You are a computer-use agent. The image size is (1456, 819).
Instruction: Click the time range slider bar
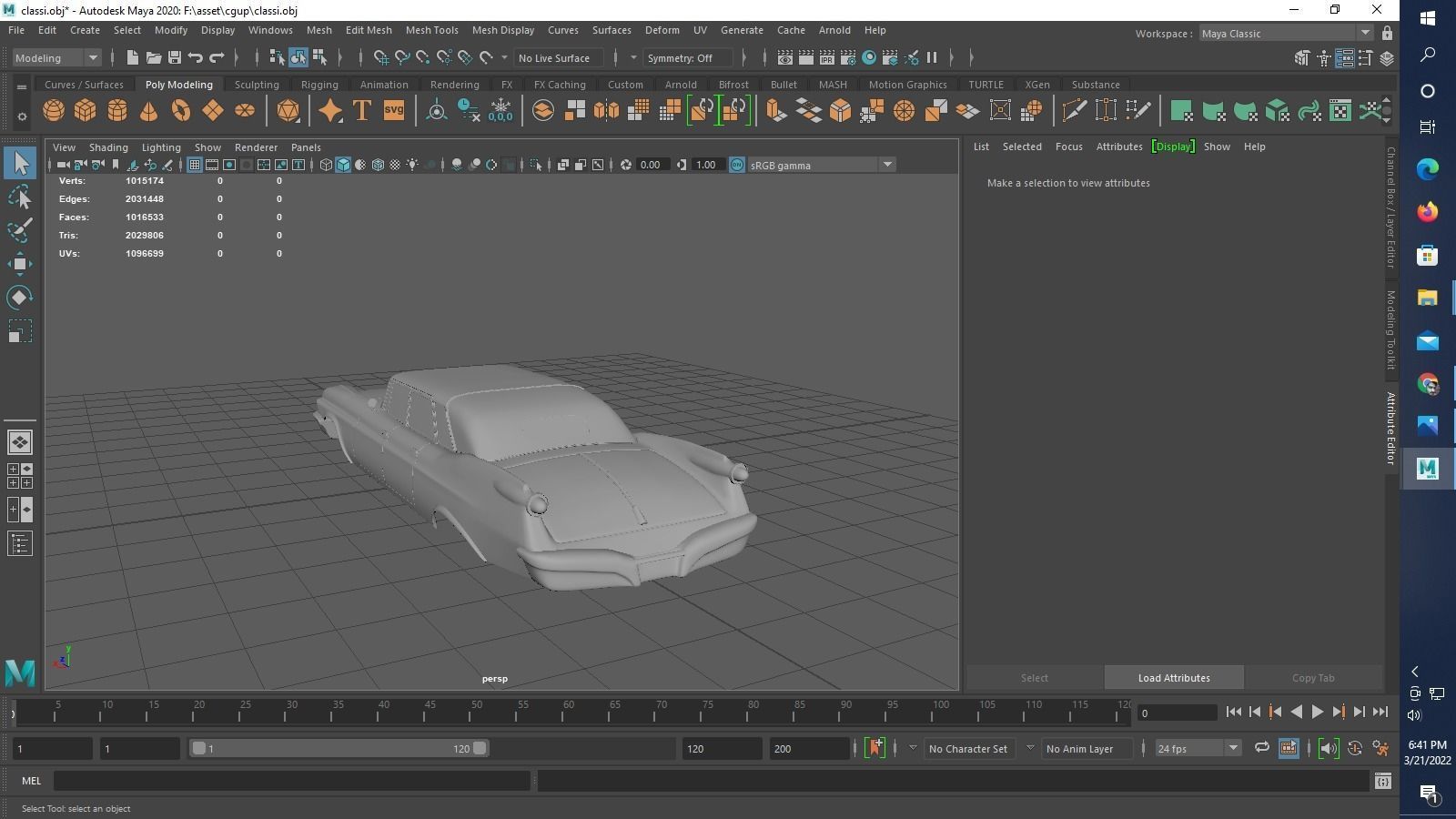pyautogui.click(x=339, y=748)
